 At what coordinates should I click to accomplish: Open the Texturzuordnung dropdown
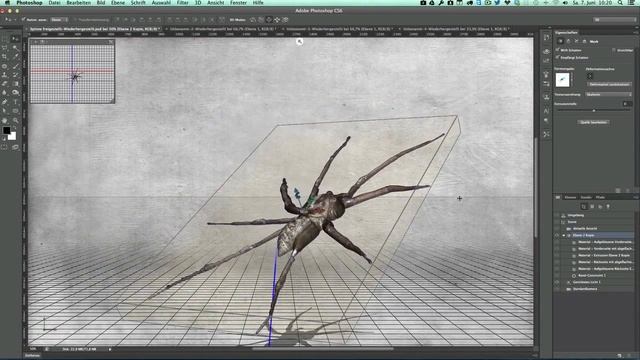click(x=609, y=94)
